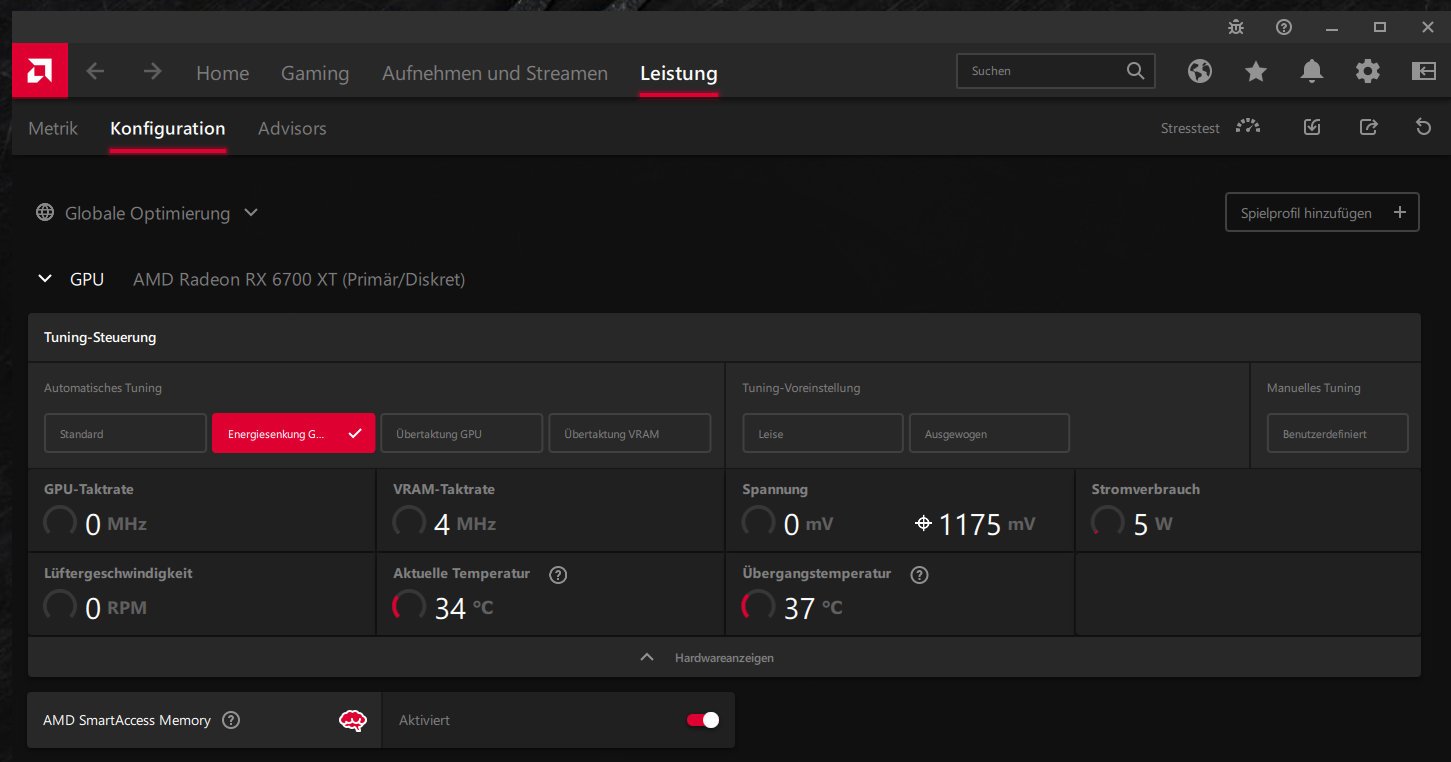Screen dimensions: 1451x762
Task: Open the web browser globe icon
Action: click(x=1200, y=71)
